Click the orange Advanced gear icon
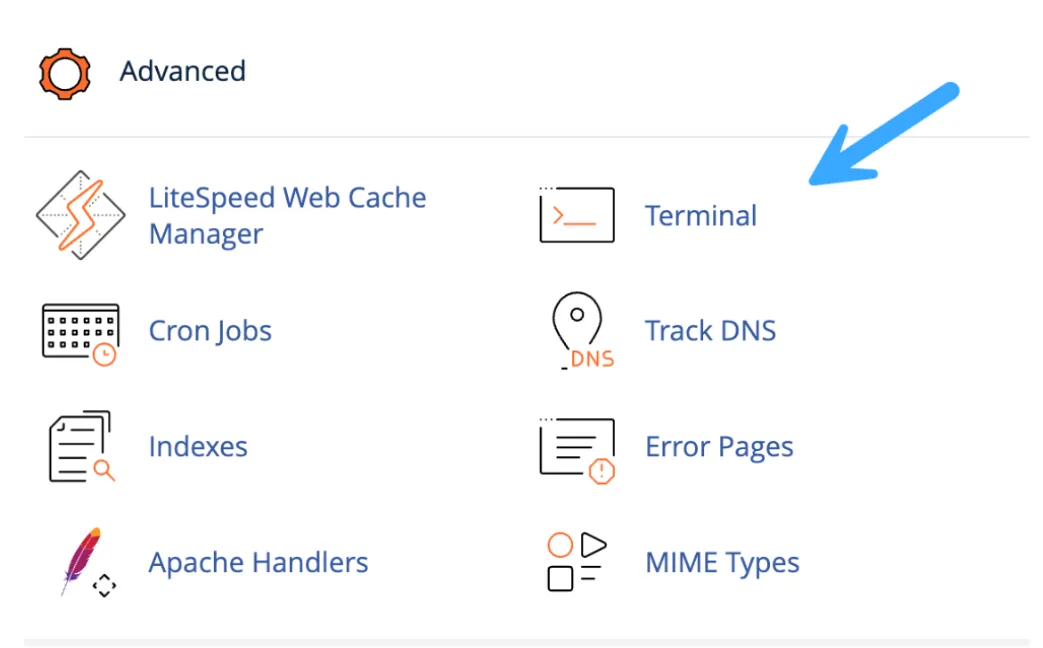The height and width of the screenshot is (648, 1043). point(65,74)
